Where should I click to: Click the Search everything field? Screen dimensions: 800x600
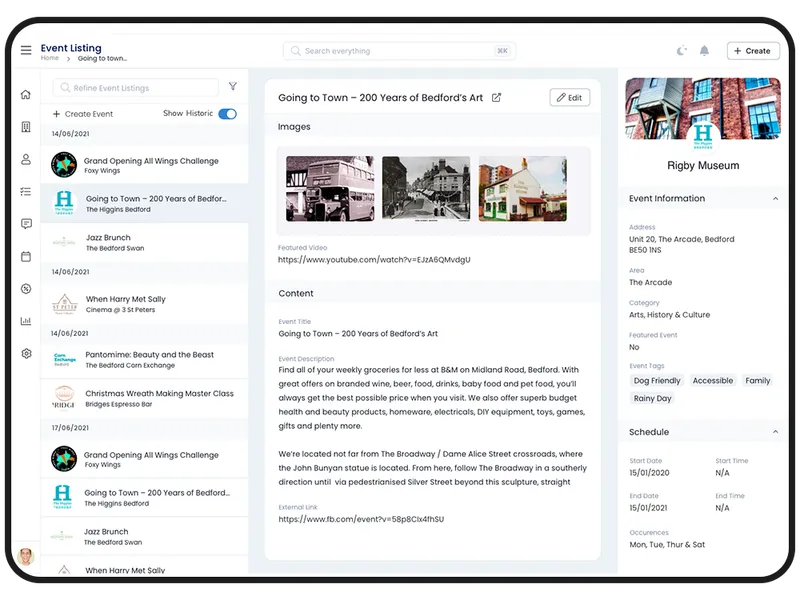point(400,51)
